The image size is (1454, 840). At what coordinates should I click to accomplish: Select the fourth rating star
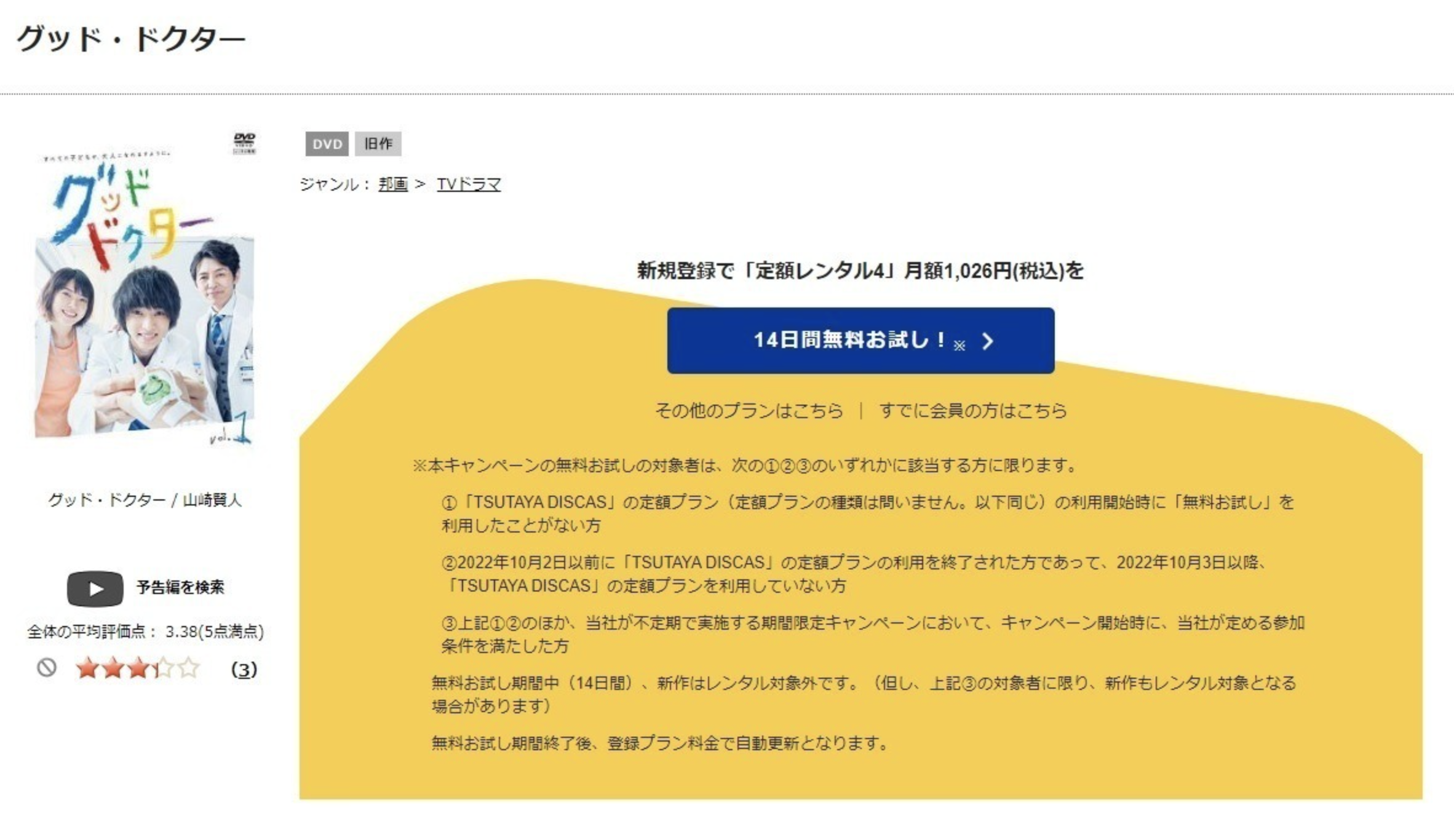click(164, 668)
